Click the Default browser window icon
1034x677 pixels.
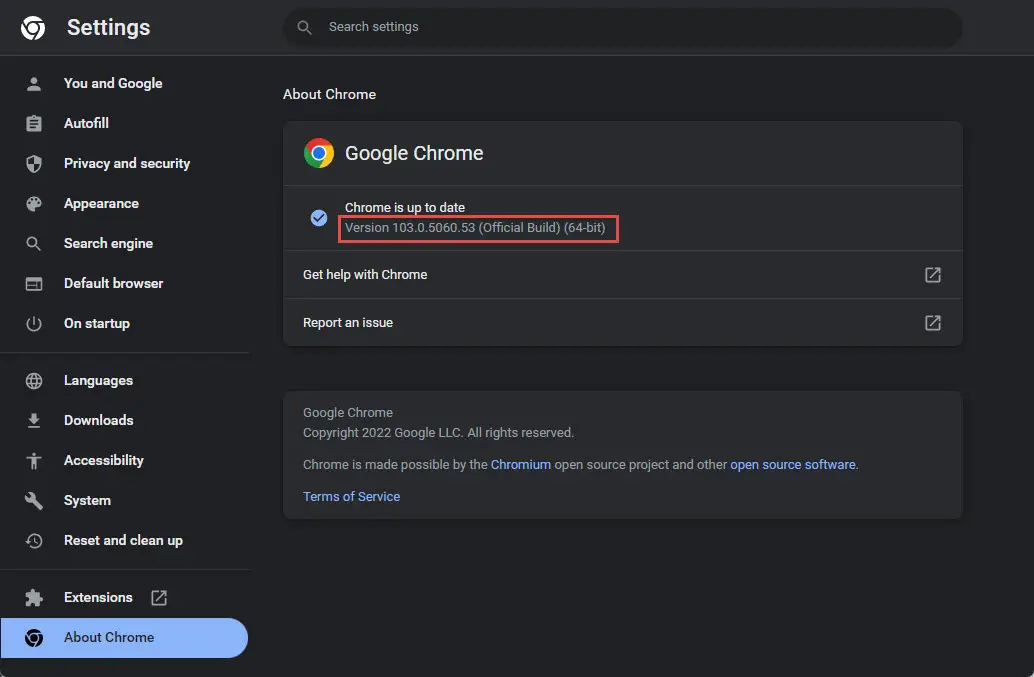point(34,284)
